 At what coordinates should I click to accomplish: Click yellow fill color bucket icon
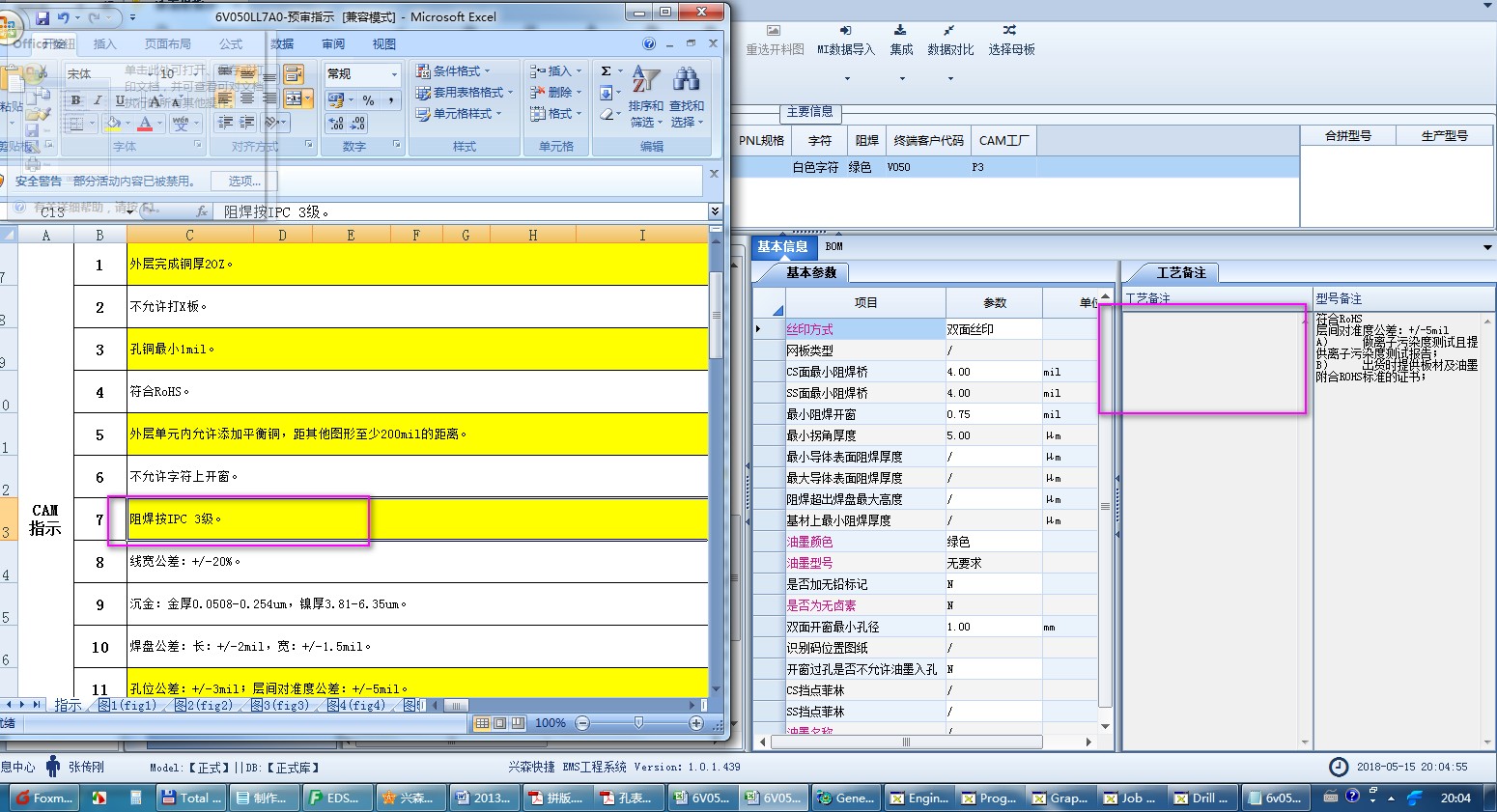(x=113, y=124)
